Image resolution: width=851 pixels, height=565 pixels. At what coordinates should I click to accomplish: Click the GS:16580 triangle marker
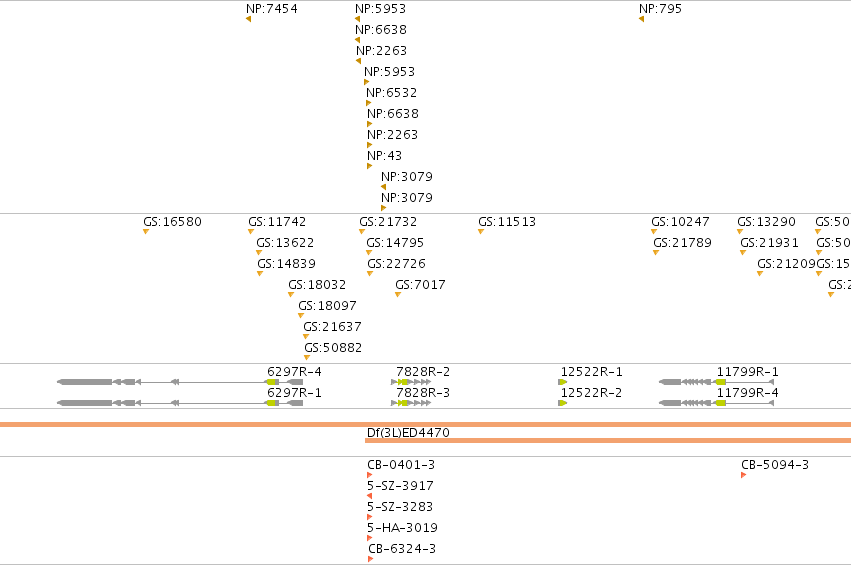click(146, 232)
